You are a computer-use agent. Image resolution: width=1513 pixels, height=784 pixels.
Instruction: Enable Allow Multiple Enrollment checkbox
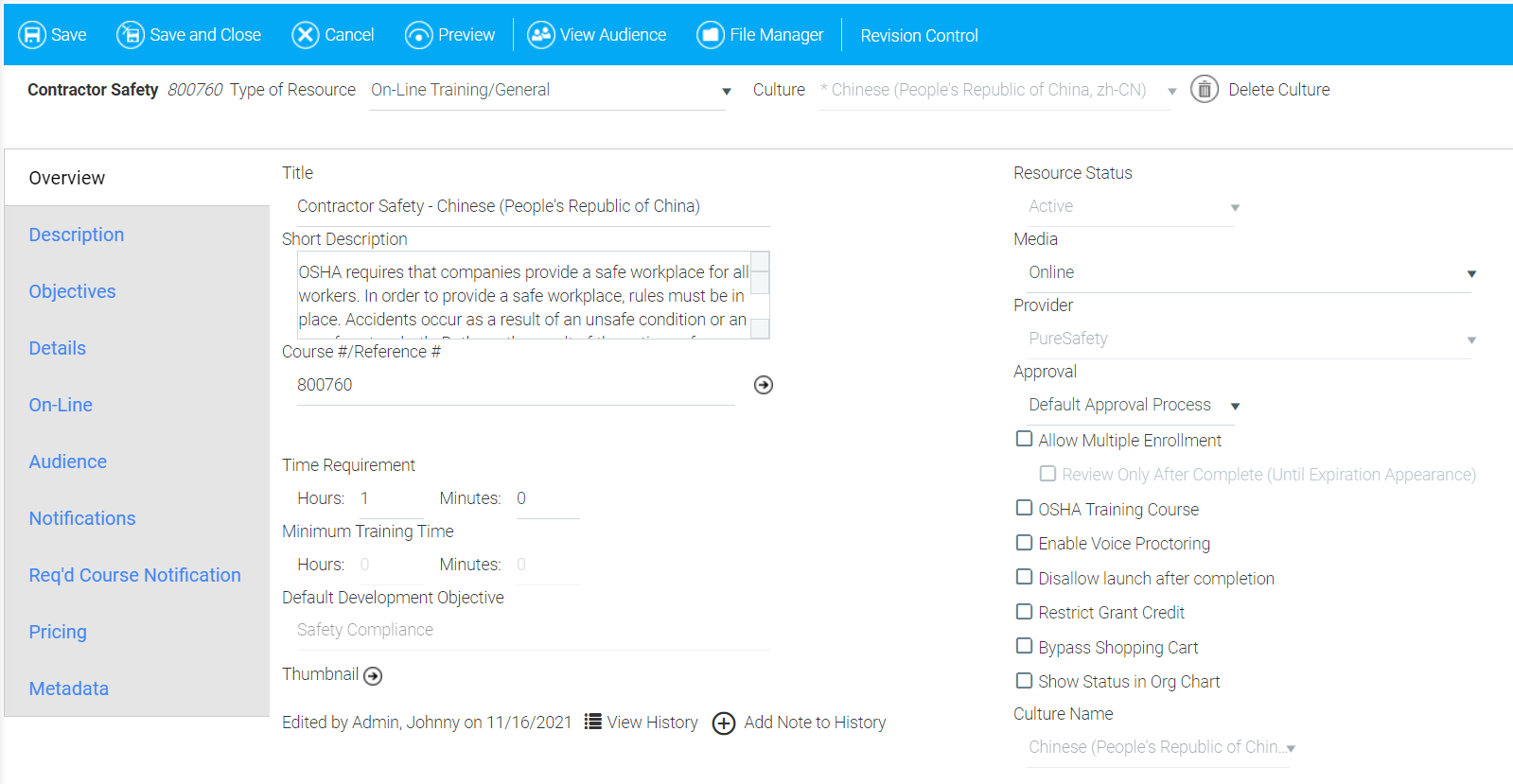(1024, 439)
